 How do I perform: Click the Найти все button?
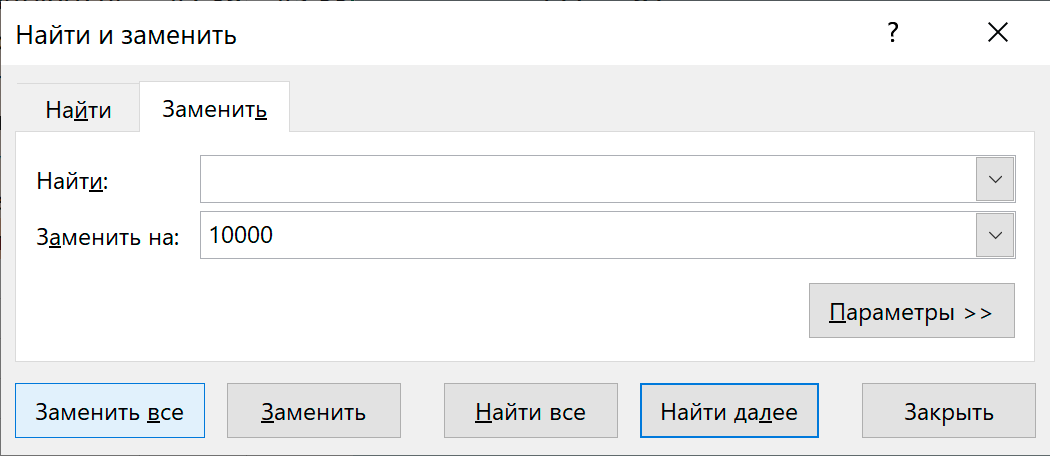tap(530, 411)
